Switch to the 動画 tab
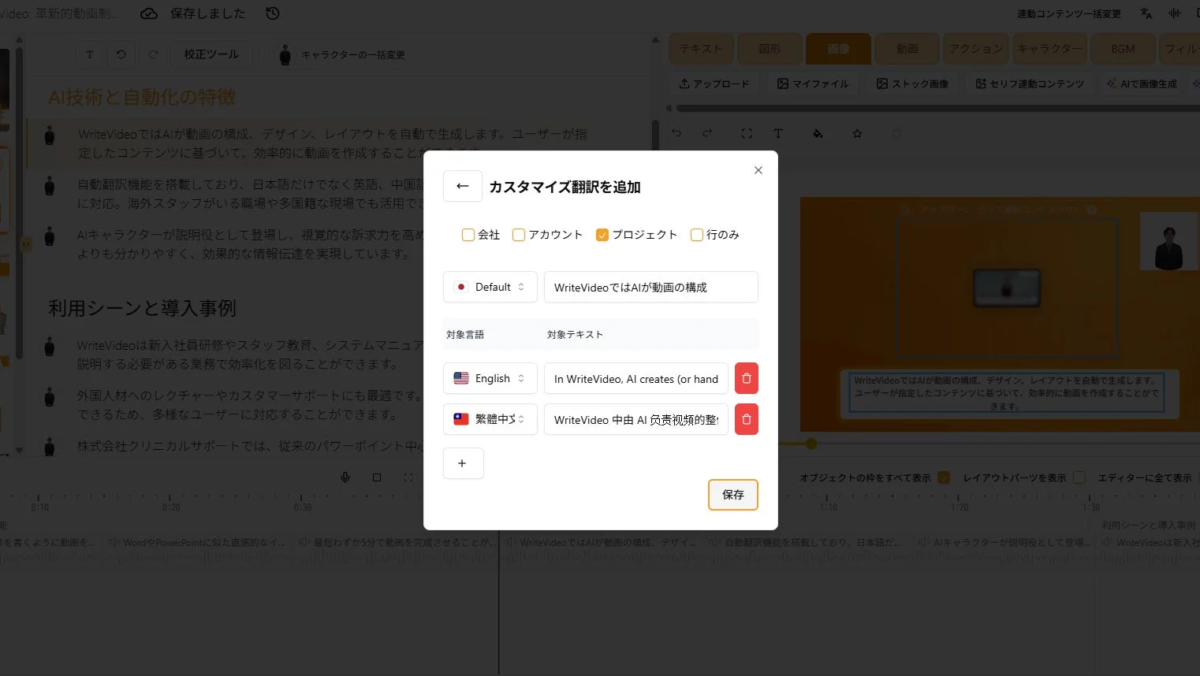This screenshot has width=1200, height=676. point(905,48)
